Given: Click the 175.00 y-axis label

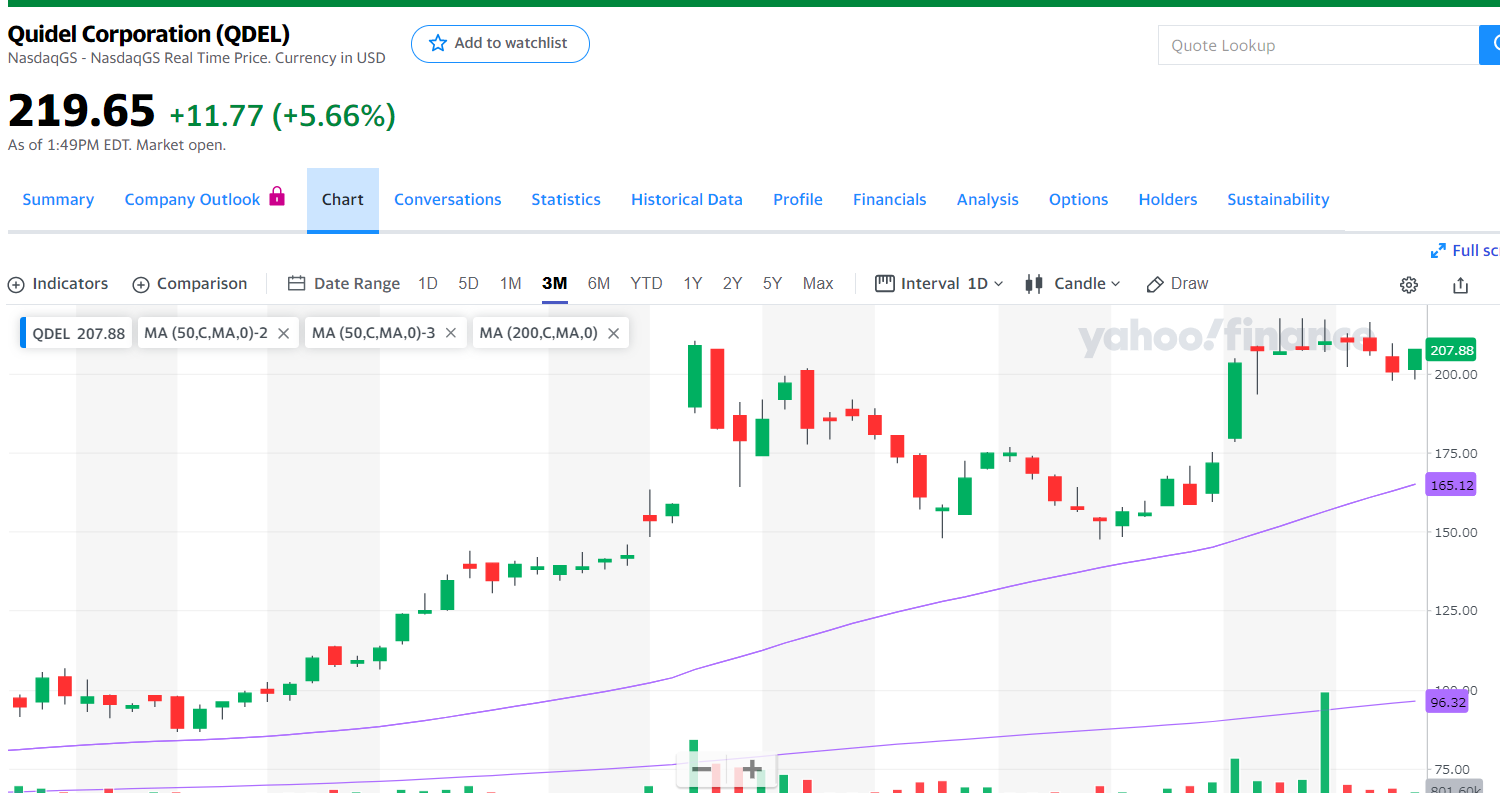Looking at the screenshot, I should [x=1455, y=453].
